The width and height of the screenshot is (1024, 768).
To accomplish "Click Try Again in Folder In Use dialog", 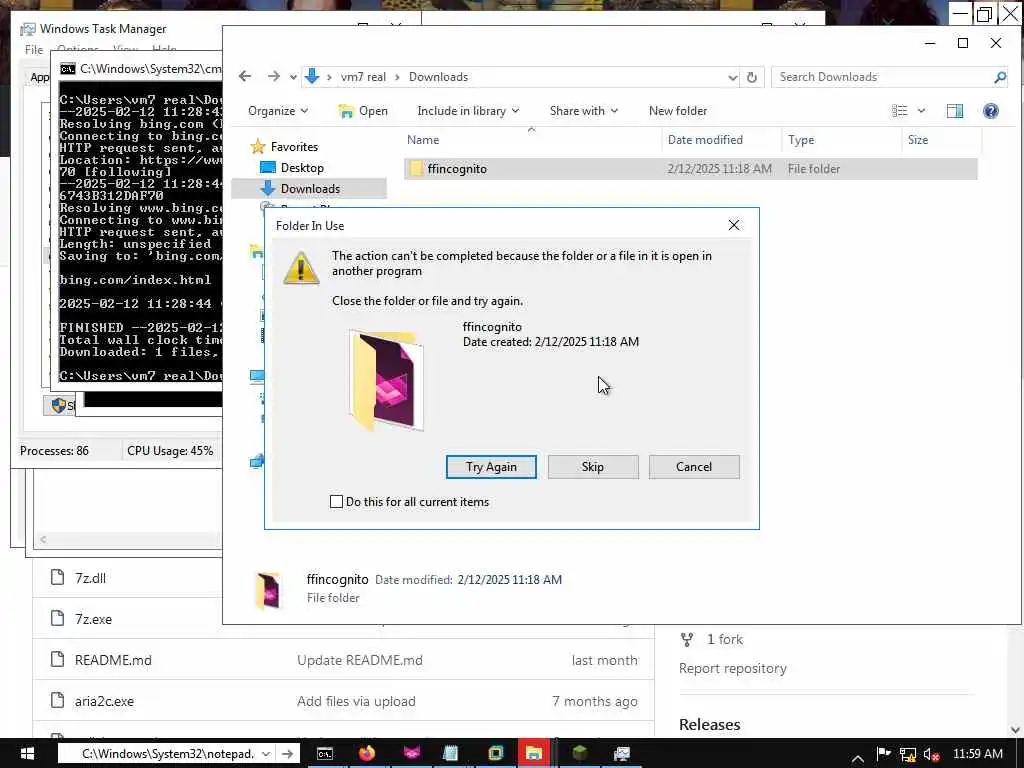I will click(491, 467).
